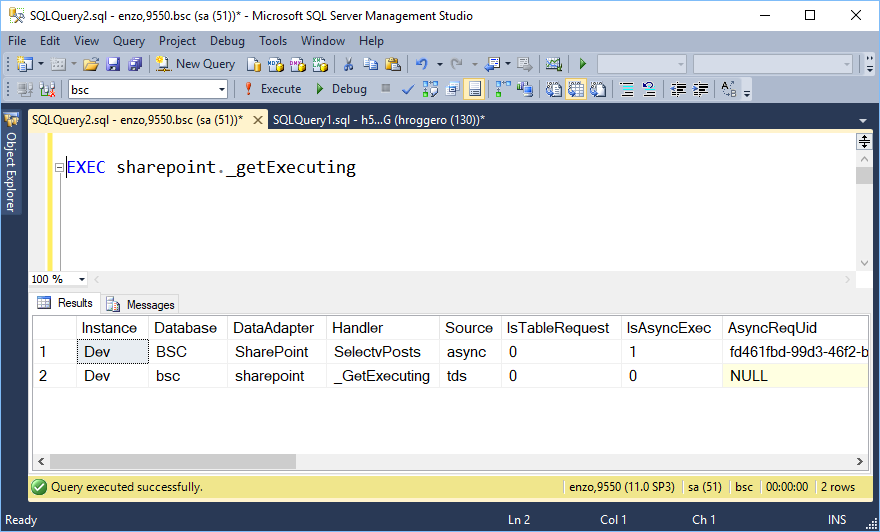Click the New Query button
The height and width of the screenshot is (532, 880).
(195, 64)
